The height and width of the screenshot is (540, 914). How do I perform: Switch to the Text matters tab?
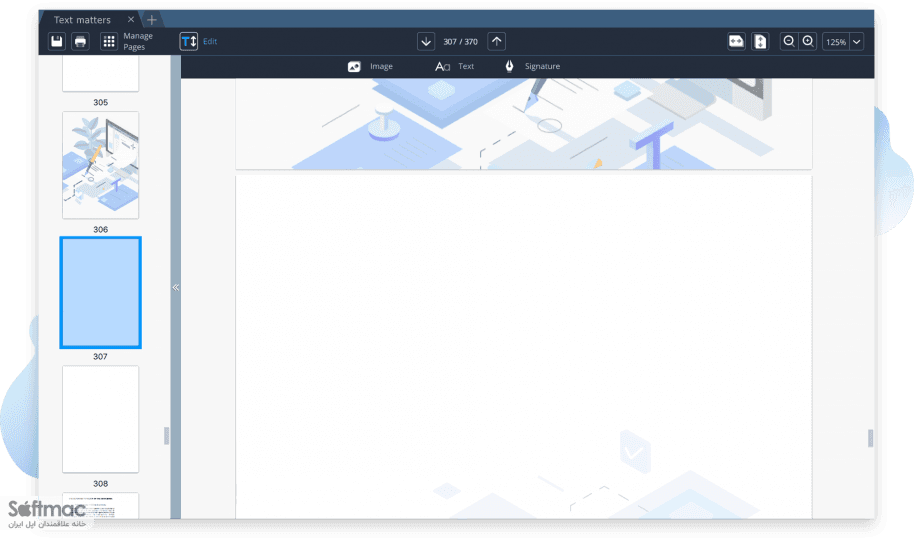tap(82, 20)
